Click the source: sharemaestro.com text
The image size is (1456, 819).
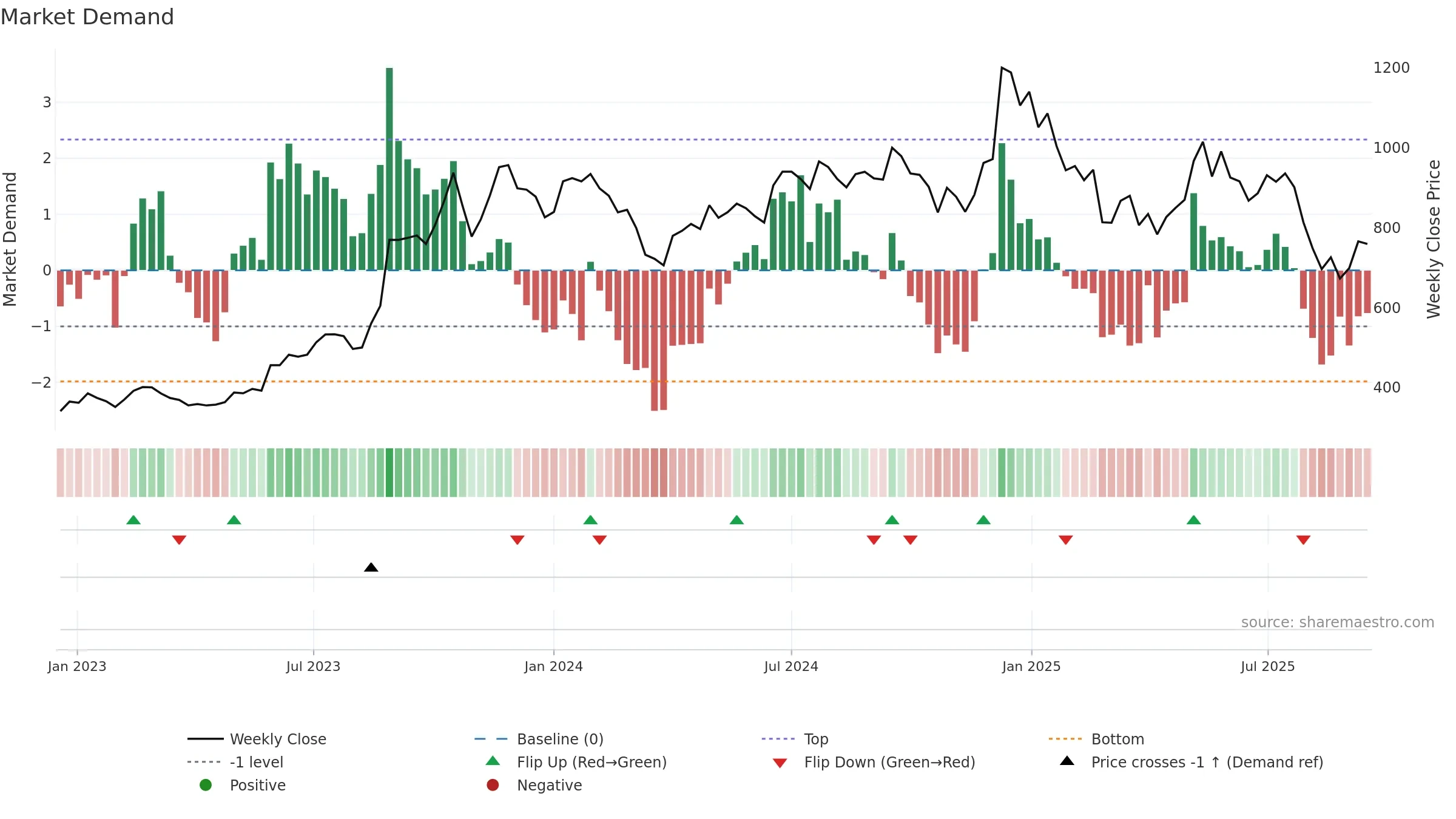tap(1338, 622)
